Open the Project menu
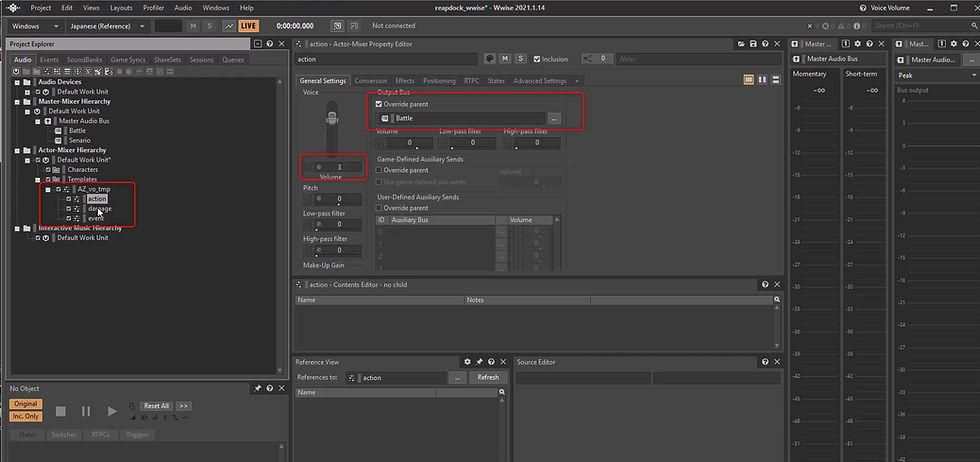Screen dimensions: 980x462 coord(41,8)
